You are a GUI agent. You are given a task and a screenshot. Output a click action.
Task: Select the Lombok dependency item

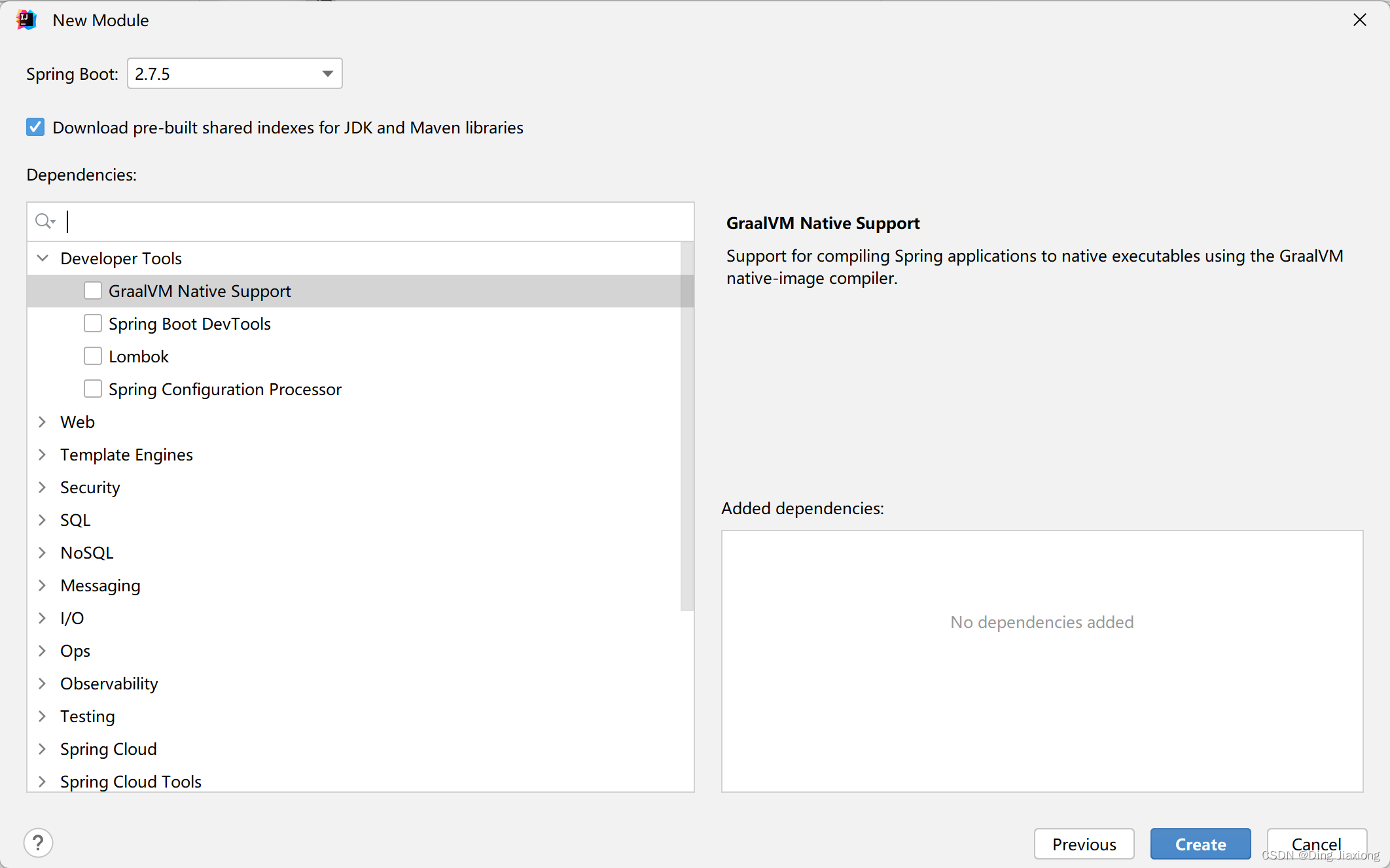click(138, 356)
